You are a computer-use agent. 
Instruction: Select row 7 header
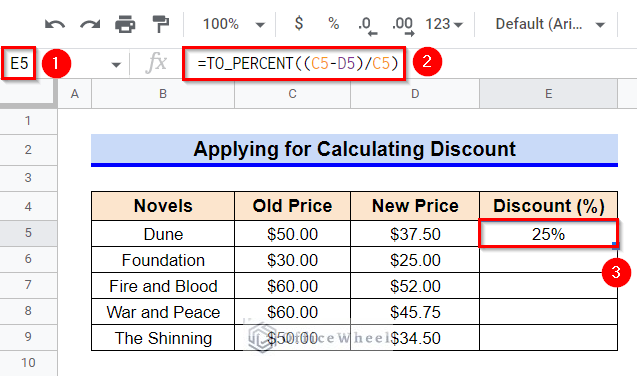tap(28, 285)
